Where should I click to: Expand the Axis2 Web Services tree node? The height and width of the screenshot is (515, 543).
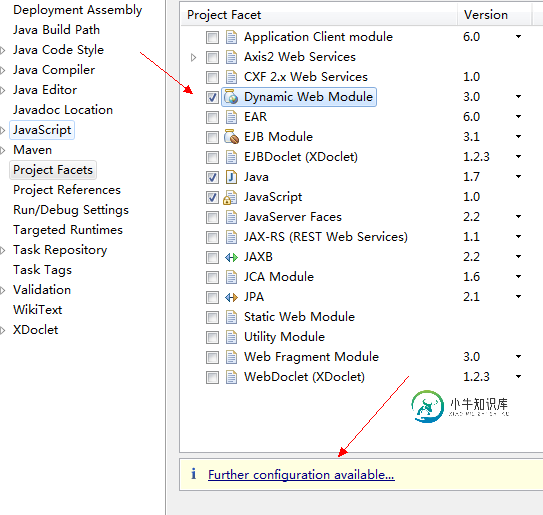(x=193, y=57)
